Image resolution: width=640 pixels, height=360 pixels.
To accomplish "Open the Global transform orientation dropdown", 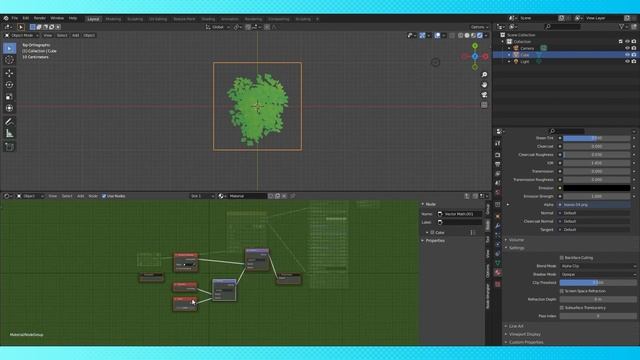I will tap(218, 27).
